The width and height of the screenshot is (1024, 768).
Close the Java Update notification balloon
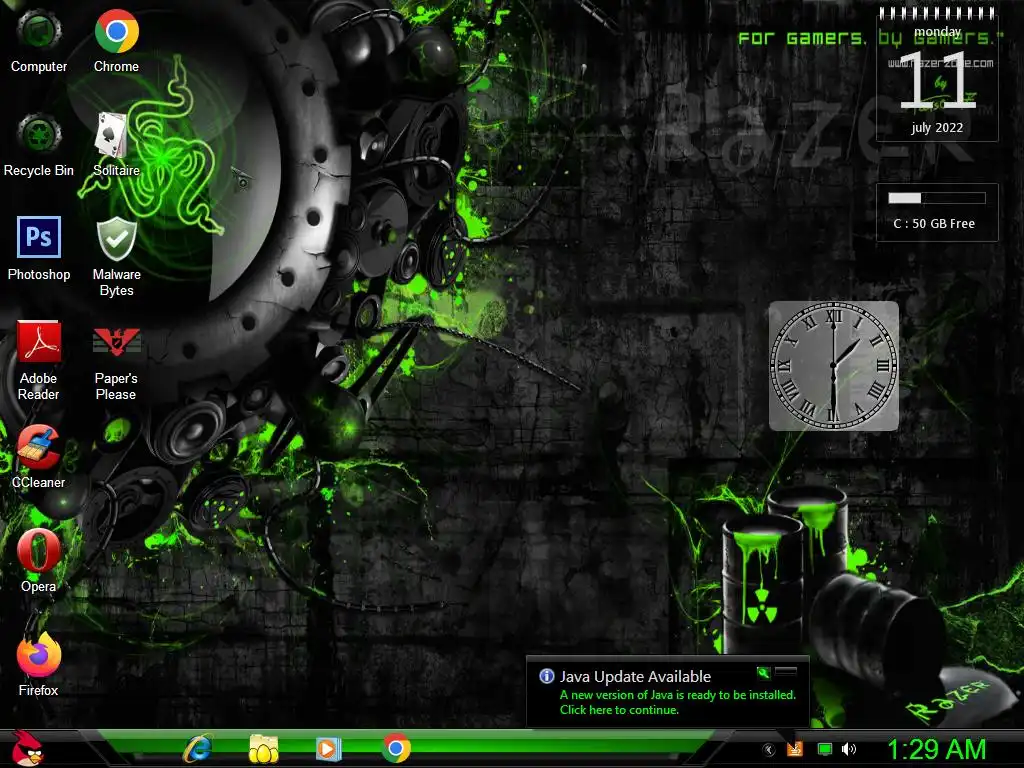coord(786,672)
